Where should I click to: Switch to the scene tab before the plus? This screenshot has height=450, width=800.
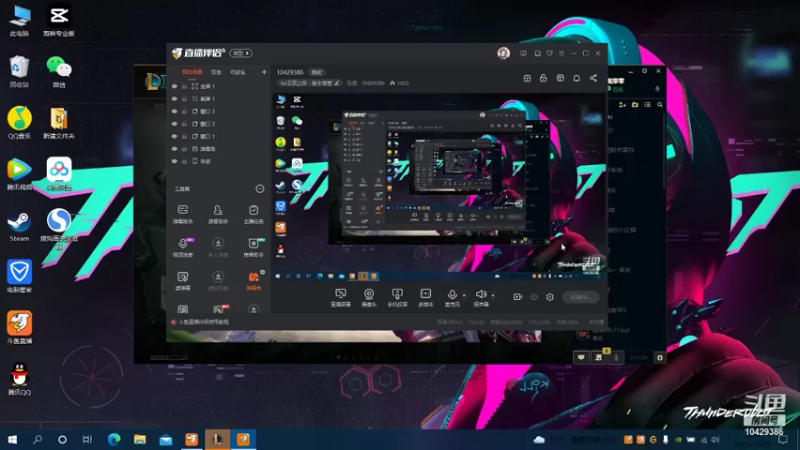pos(238,72)
